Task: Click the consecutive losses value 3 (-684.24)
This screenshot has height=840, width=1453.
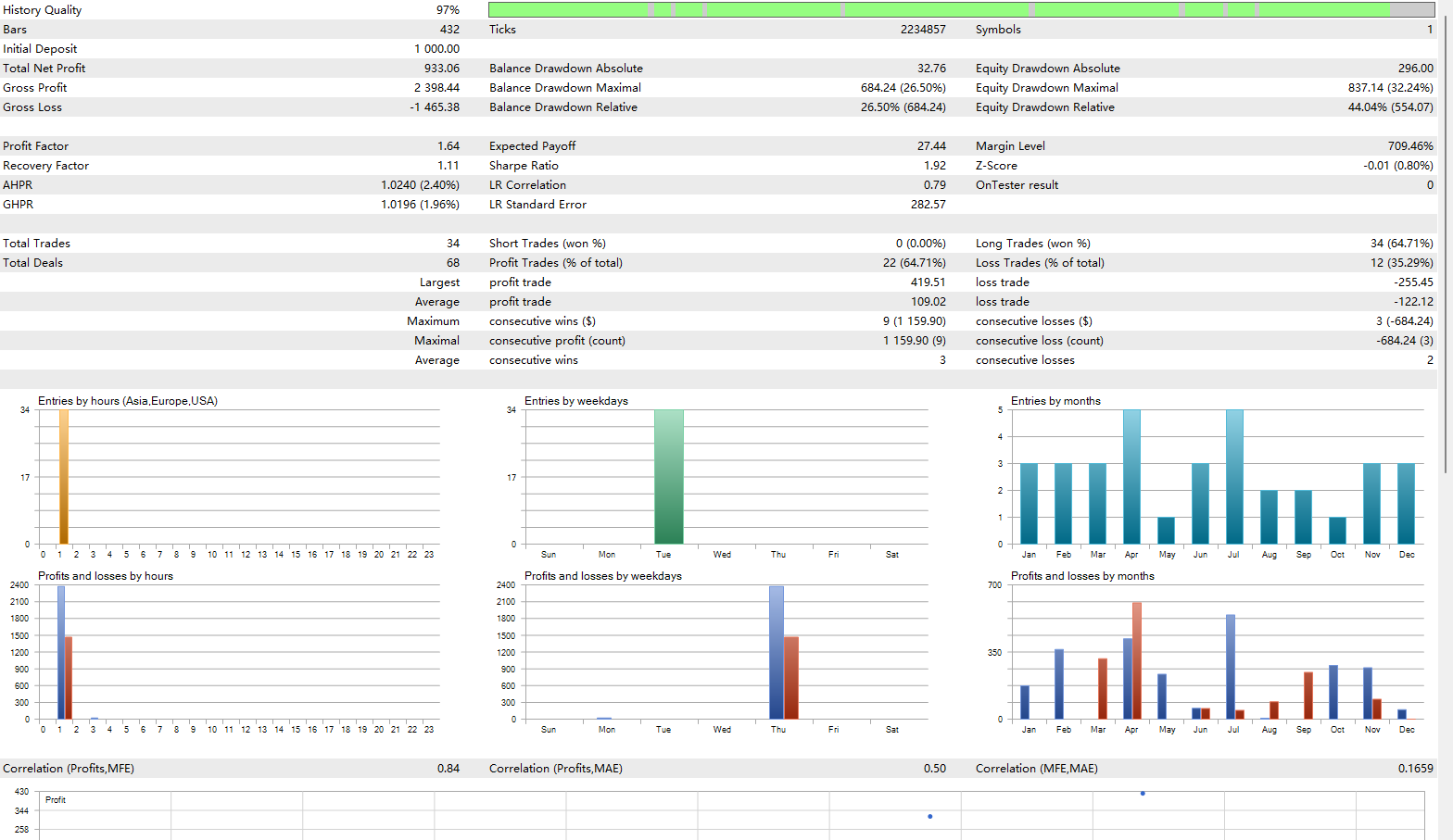Action: click(1404, 320)
